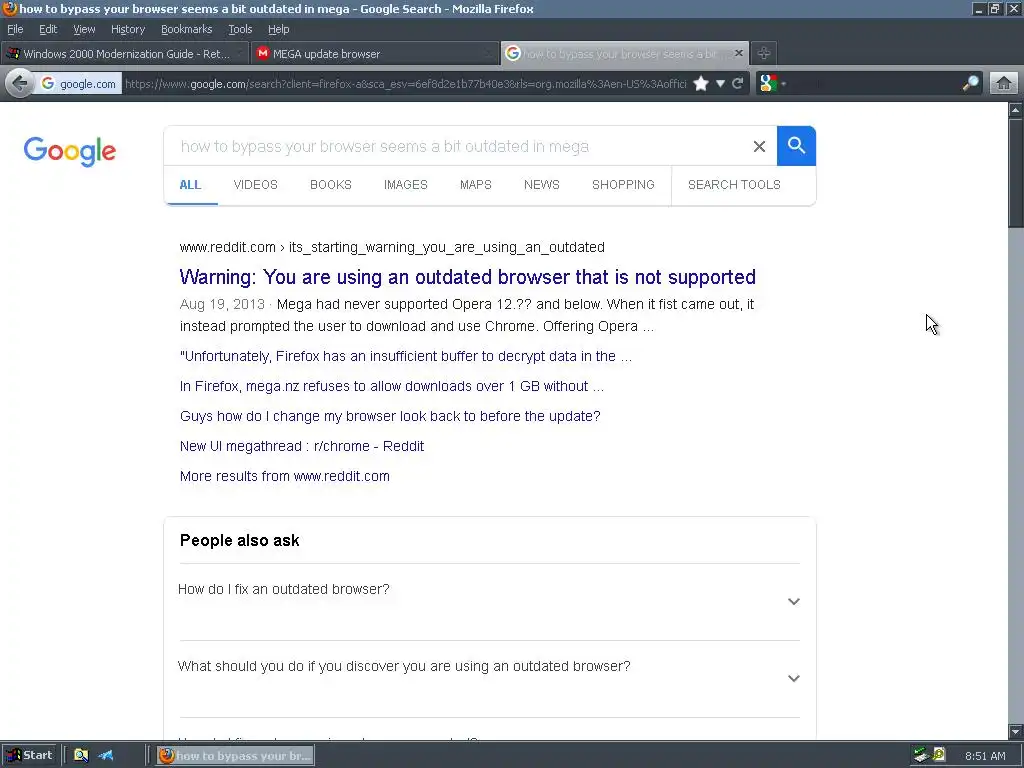Click in the Google search query field
This screenshot has width=1024, height=768.
[457, 146]
